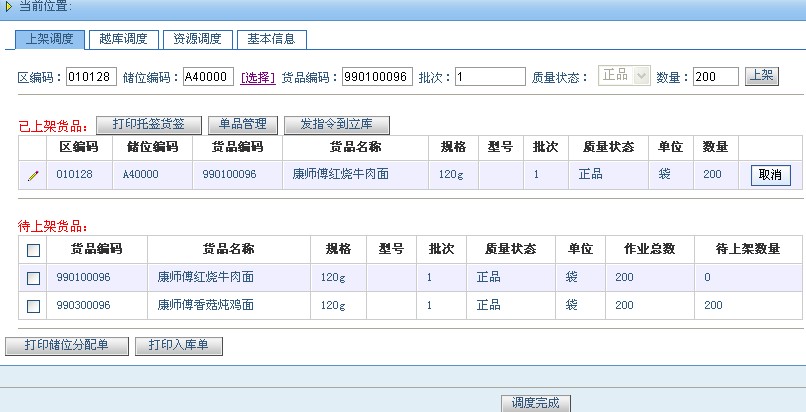
Task: Click 发指令到立库 button
Action: [x=337, y=124]
